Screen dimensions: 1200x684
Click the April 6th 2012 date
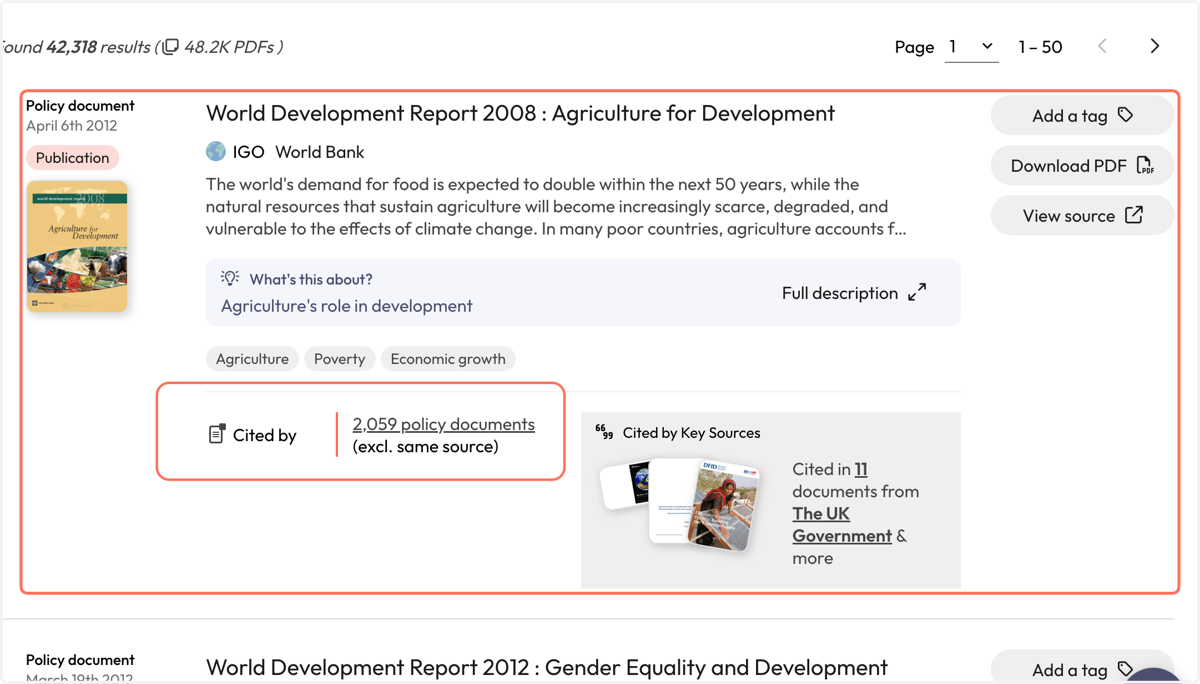click(71, 126)
